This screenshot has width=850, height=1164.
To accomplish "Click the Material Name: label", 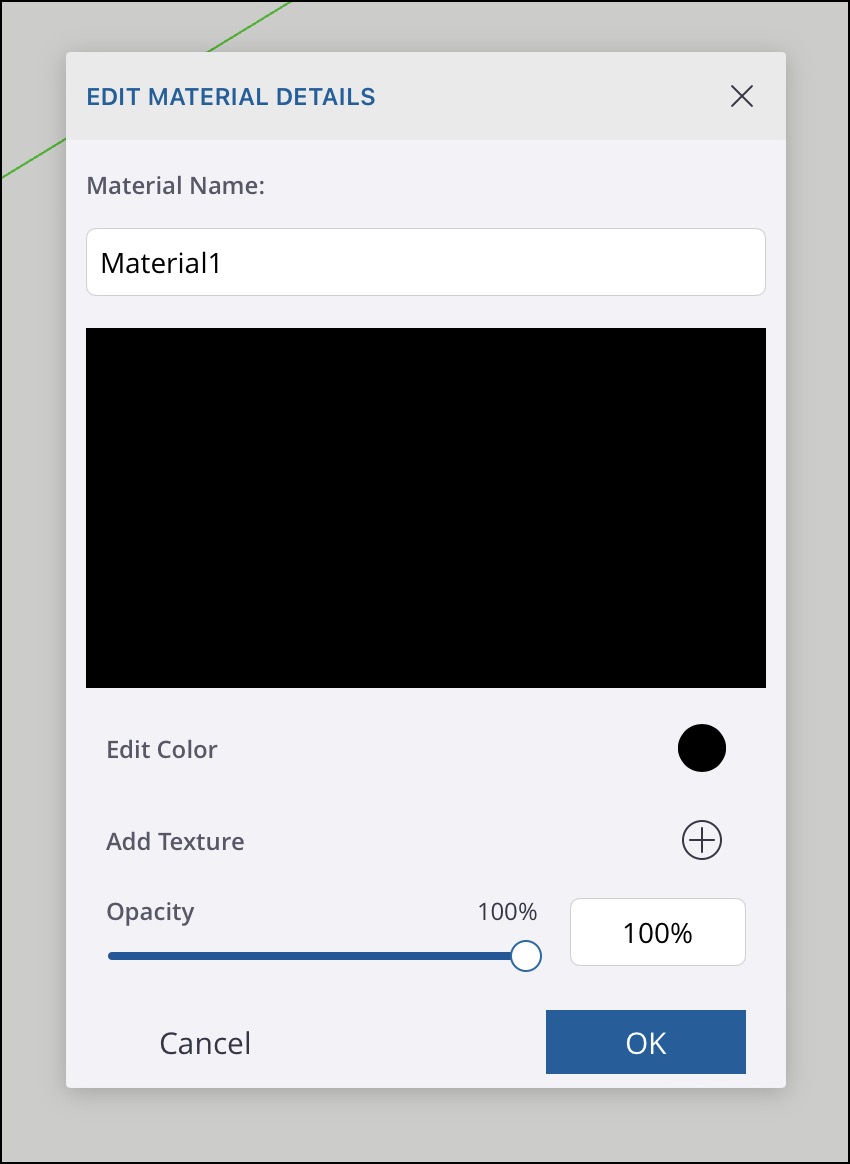I will coord(176,186).
